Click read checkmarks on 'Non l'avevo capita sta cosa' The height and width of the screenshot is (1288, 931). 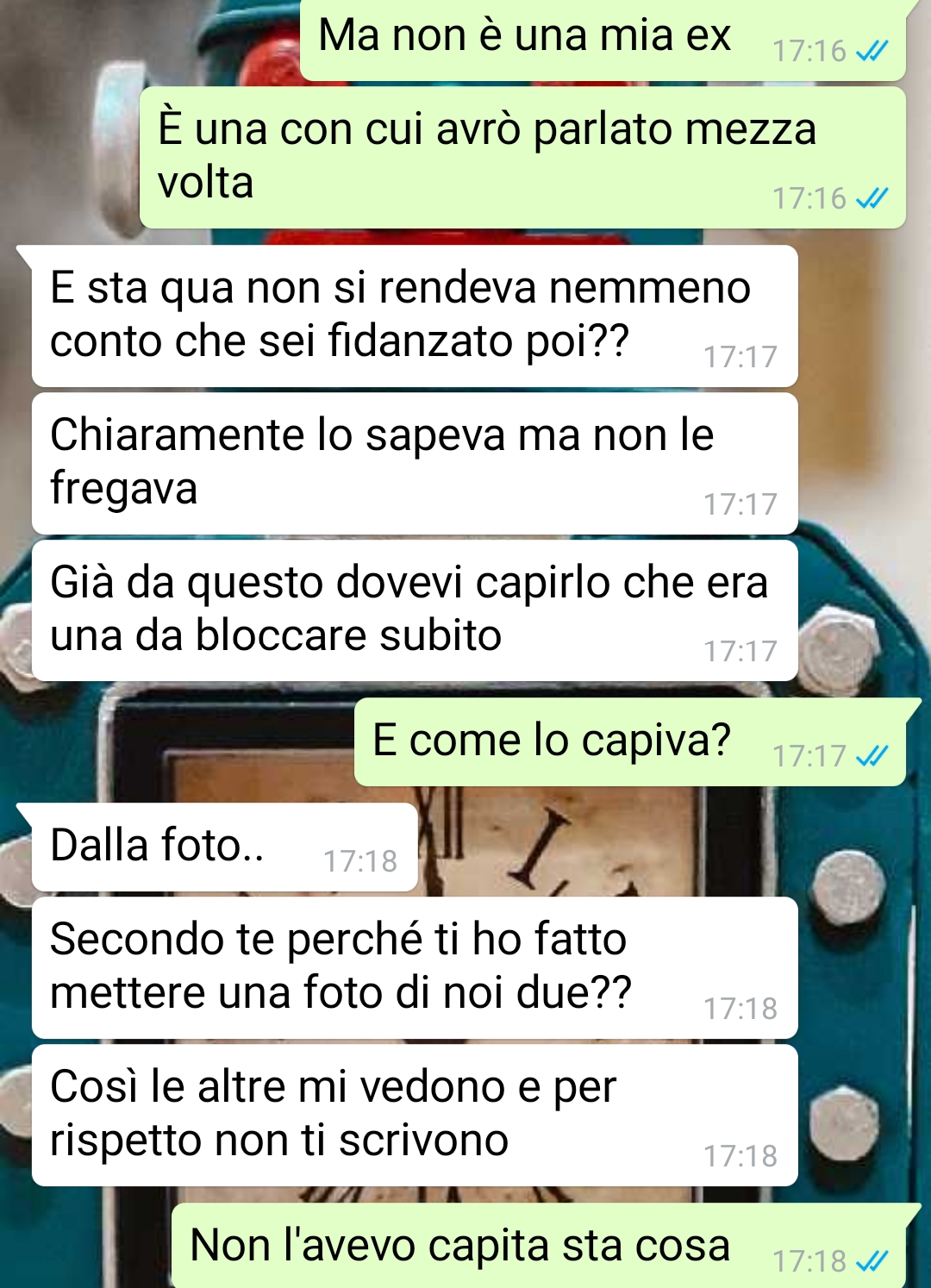[872, 1262]
